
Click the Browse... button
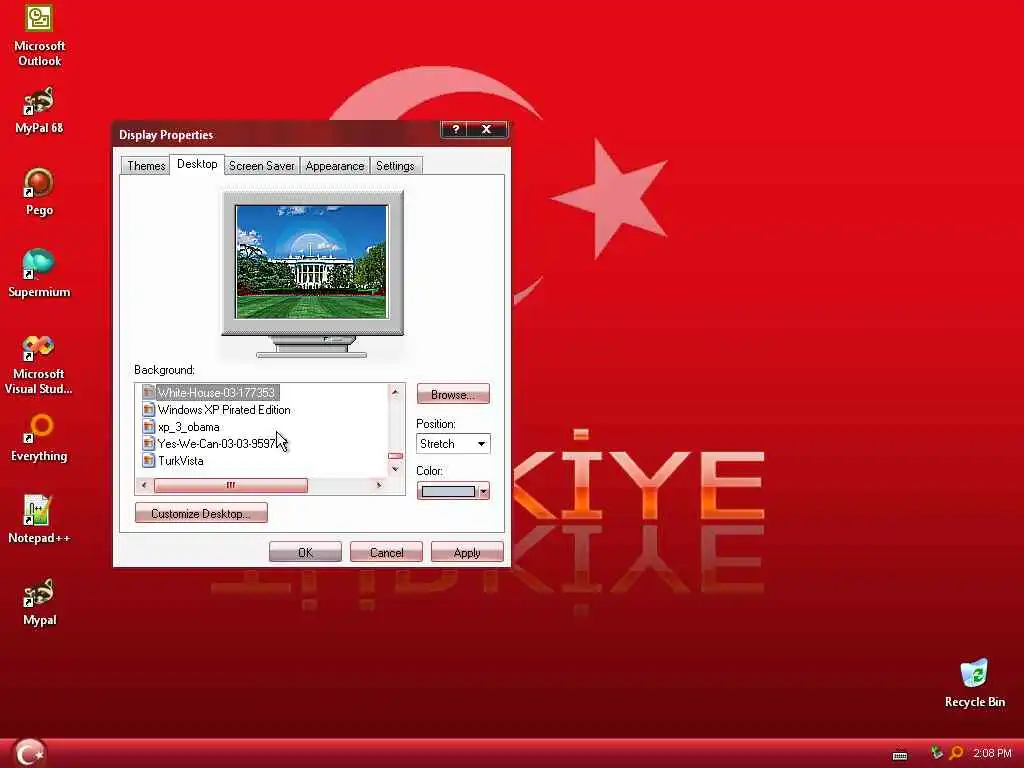click(453, 394)
